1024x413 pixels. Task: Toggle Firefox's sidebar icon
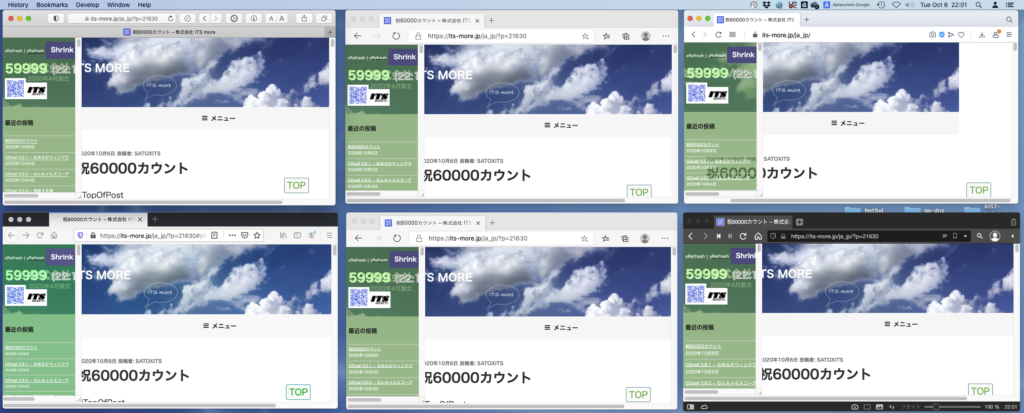pyautogui.click(x=297, y=234)
